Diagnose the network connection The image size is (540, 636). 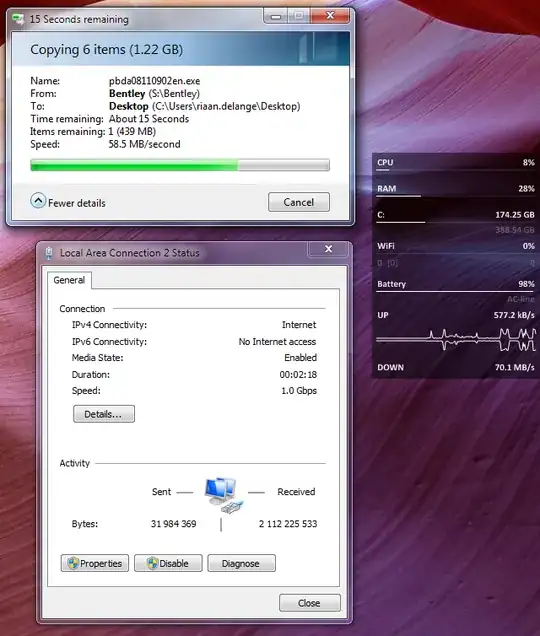[x=241, y=563]
